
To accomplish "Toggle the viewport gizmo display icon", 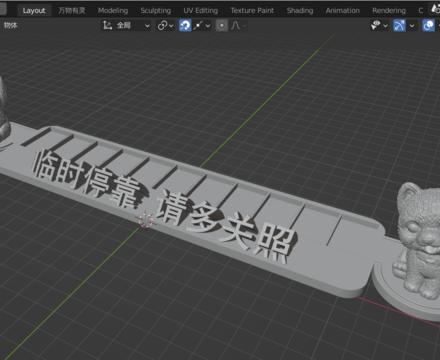I will click(399, 25).
